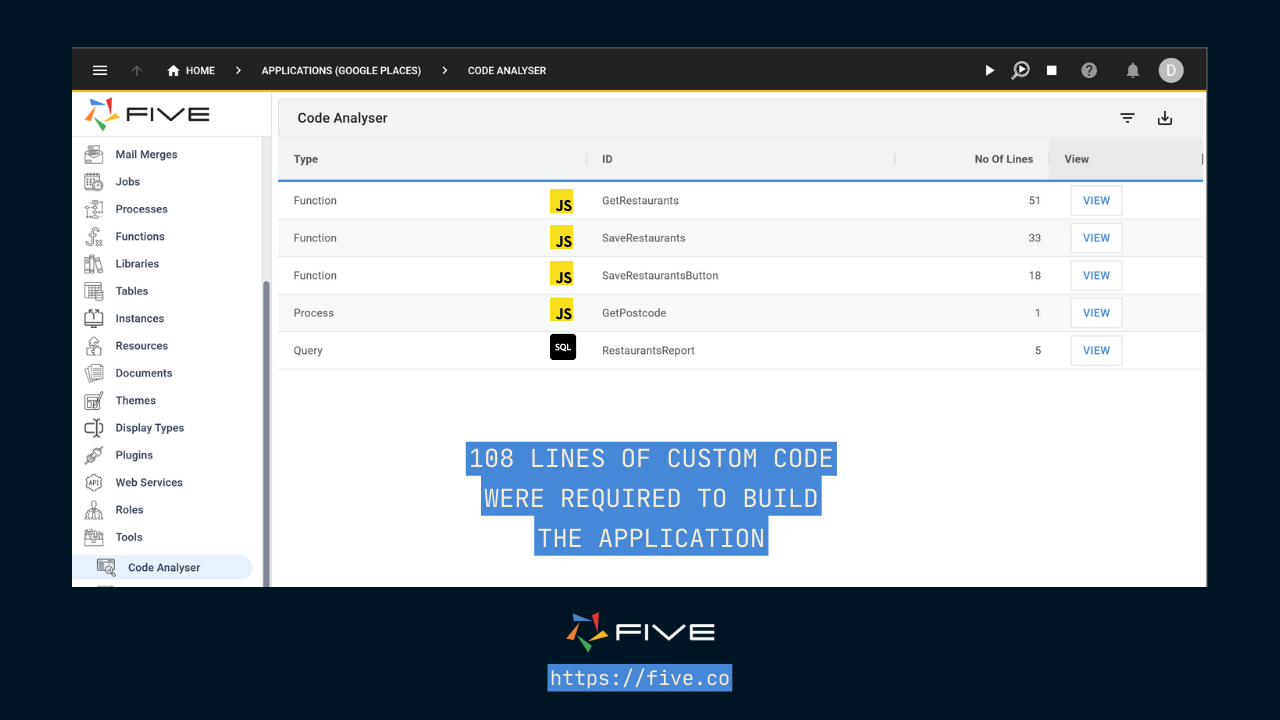The width and height of the screenshot is (1280, 720).
Task: Click the Processes sidebar icon
Action: (94, 209)
